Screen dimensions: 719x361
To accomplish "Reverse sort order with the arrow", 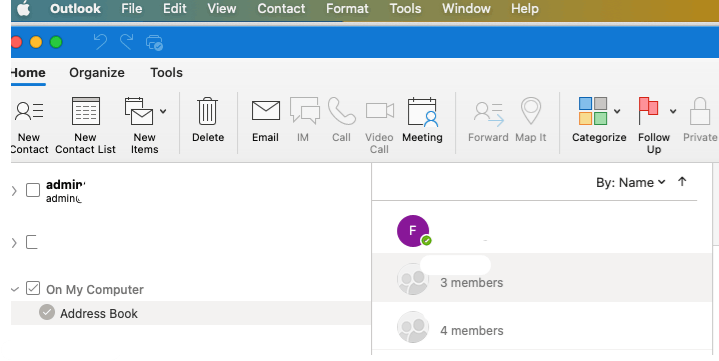I will [x=682, y=182].
